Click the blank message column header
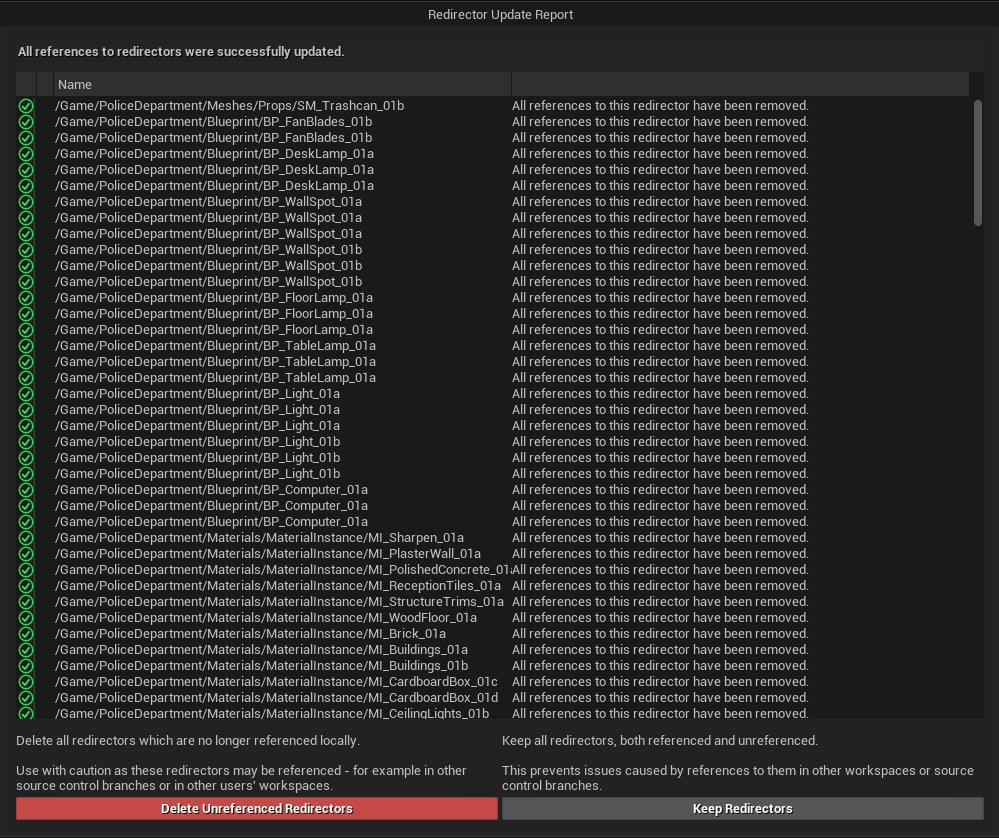 point(740,85)
